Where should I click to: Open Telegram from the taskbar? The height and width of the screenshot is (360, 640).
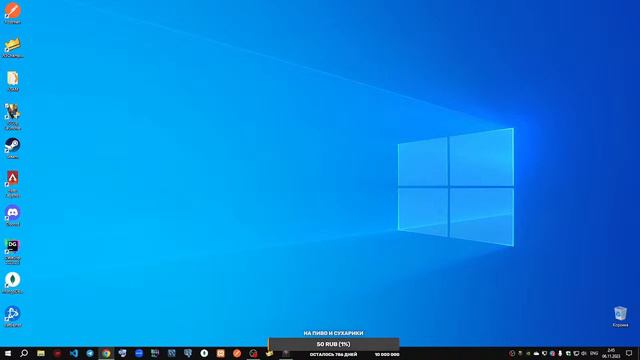(90, 353)
